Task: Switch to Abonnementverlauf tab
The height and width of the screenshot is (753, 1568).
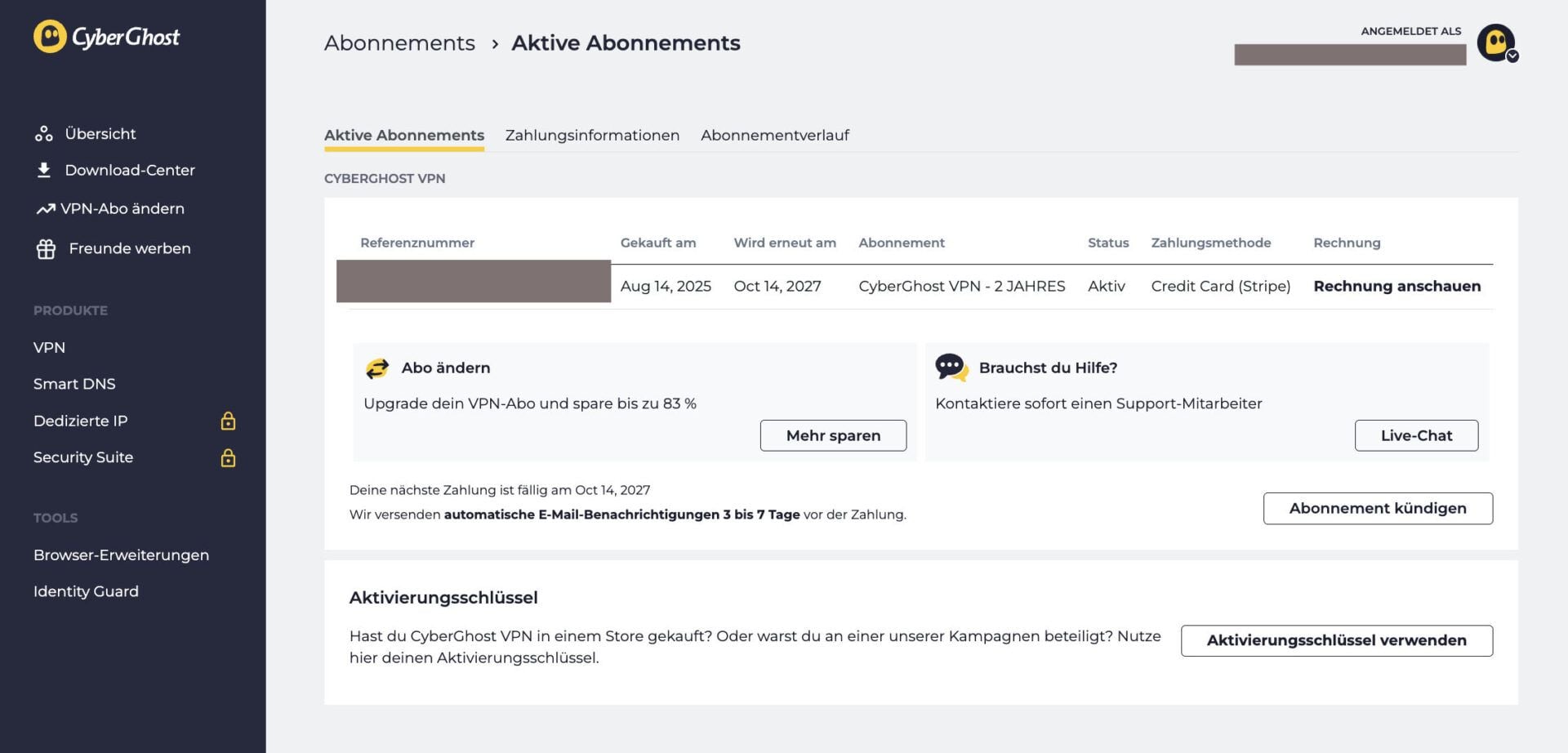Action: pos(775,136)
